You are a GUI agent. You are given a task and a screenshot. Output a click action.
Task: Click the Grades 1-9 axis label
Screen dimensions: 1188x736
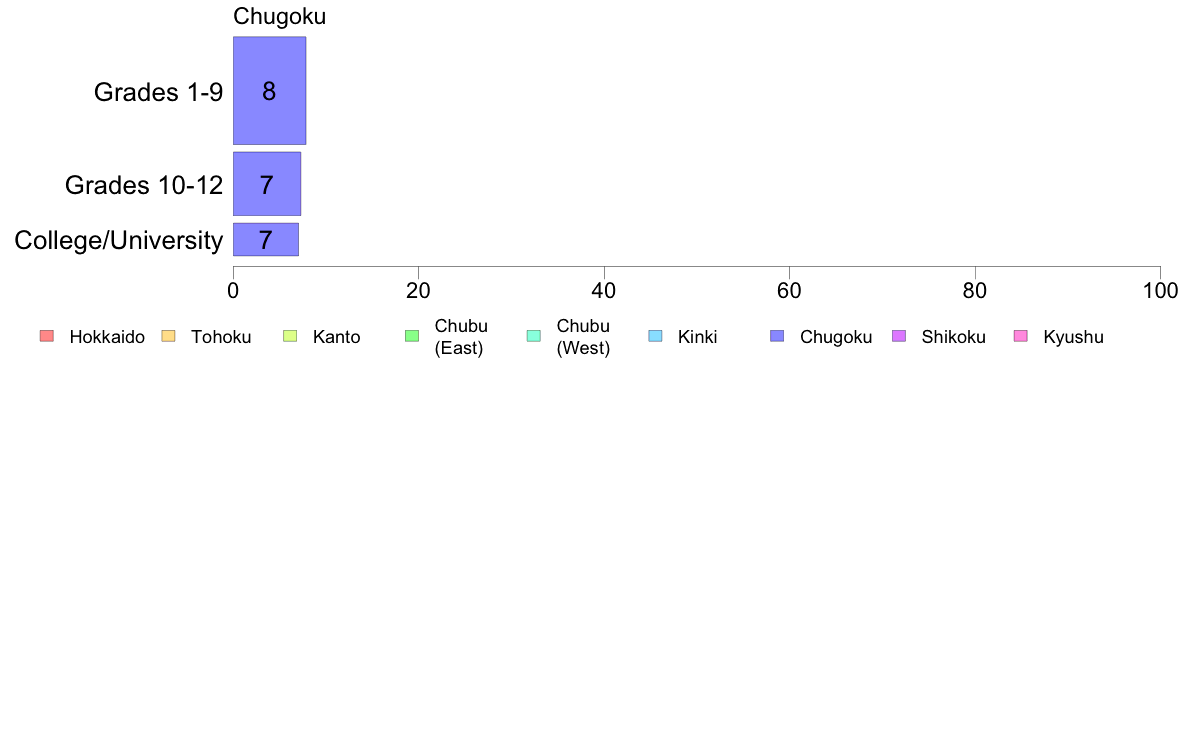[x=158, y=92]
